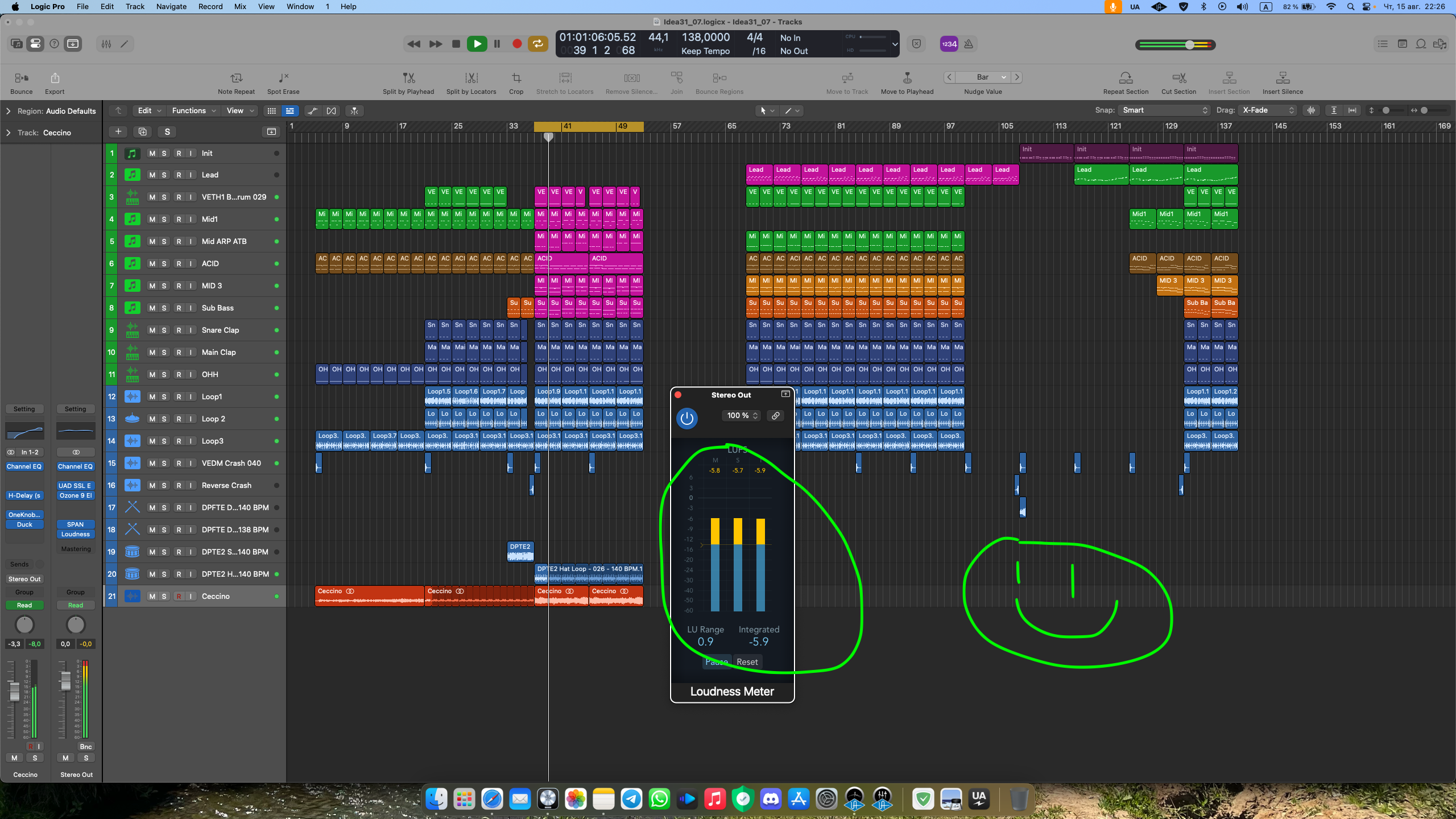
Task: Click the Reset button in Loudness Meter
Action: coord(747,662)
